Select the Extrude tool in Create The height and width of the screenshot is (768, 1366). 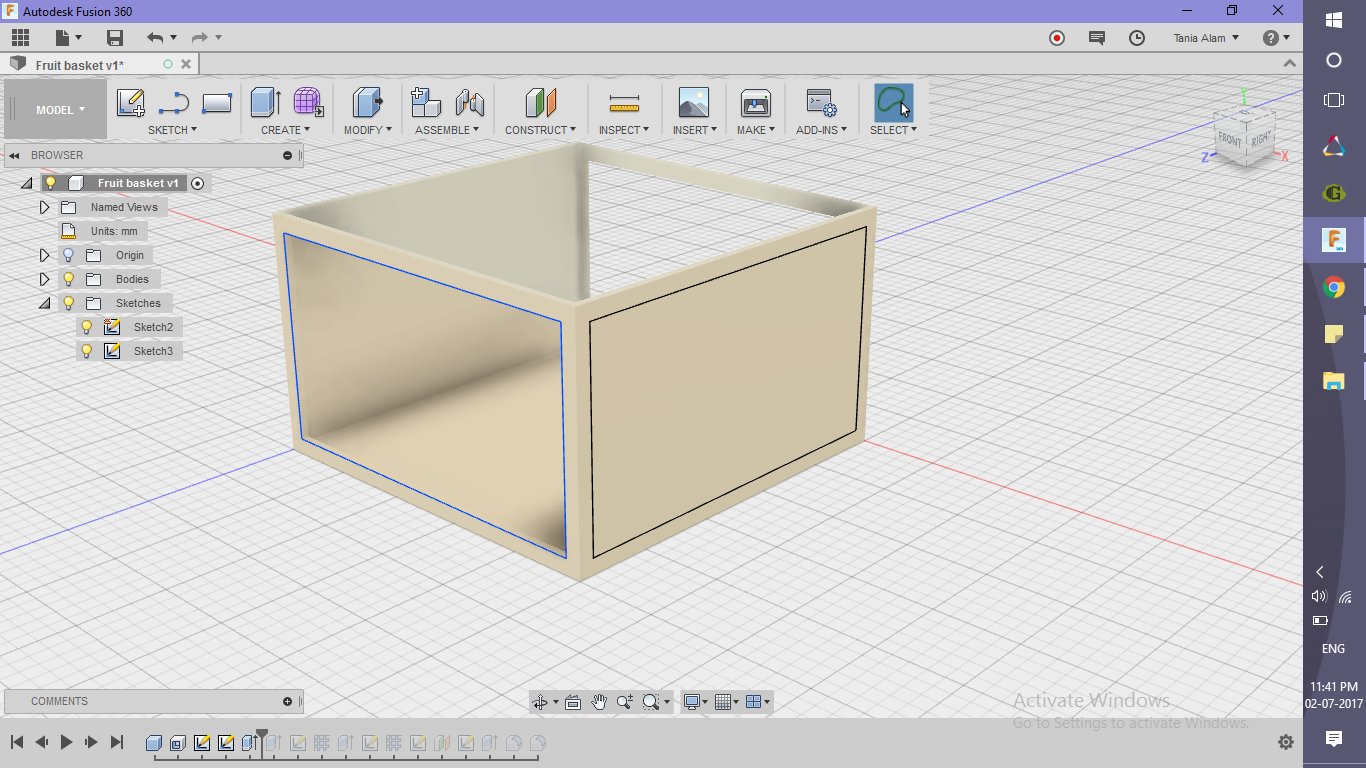(265, 102)
